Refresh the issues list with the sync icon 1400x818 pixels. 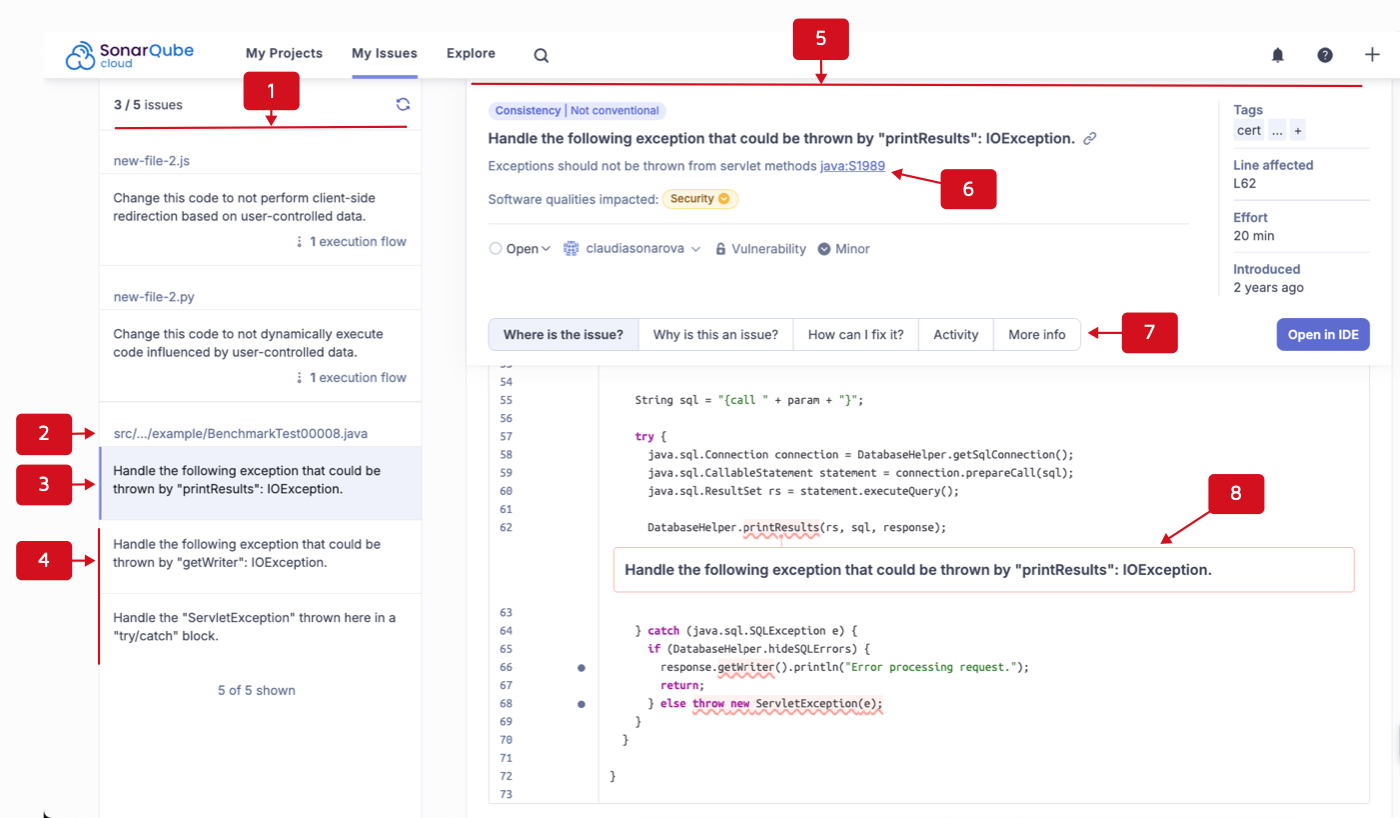point(403,103)
